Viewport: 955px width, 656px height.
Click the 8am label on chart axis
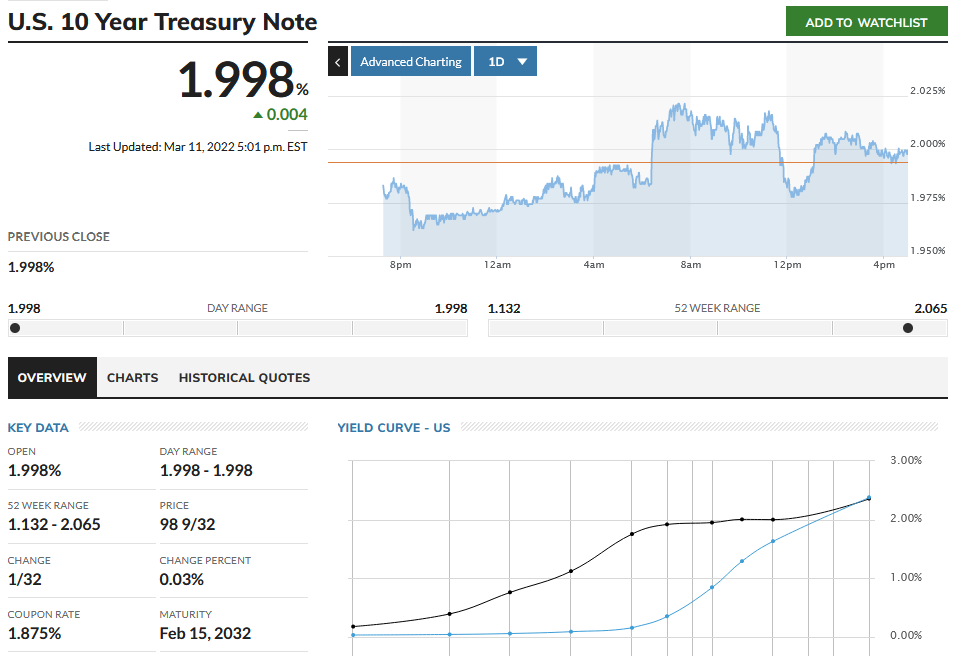[691, 264]
